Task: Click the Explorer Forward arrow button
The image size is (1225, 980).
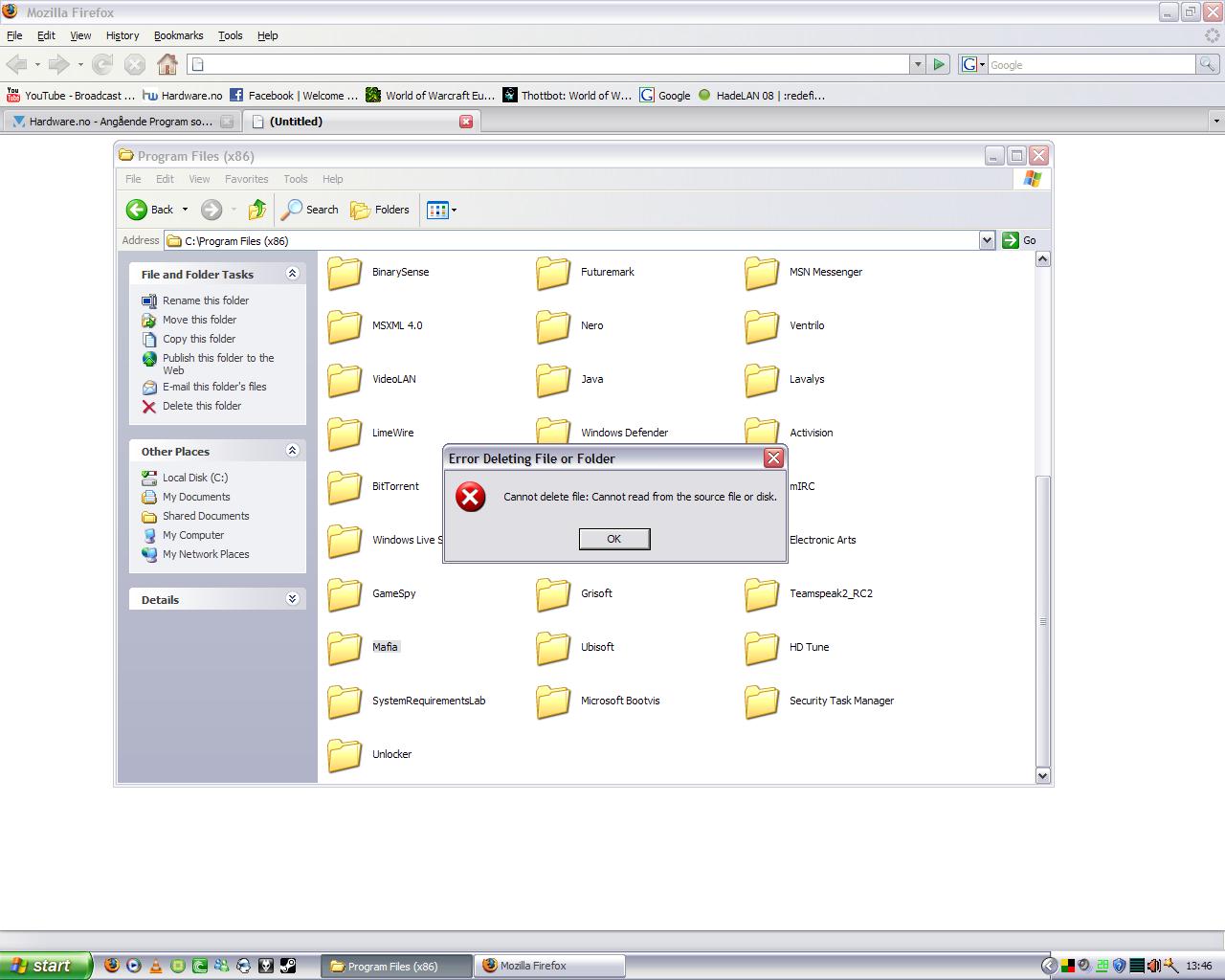Action: click(x=212, y=210)
